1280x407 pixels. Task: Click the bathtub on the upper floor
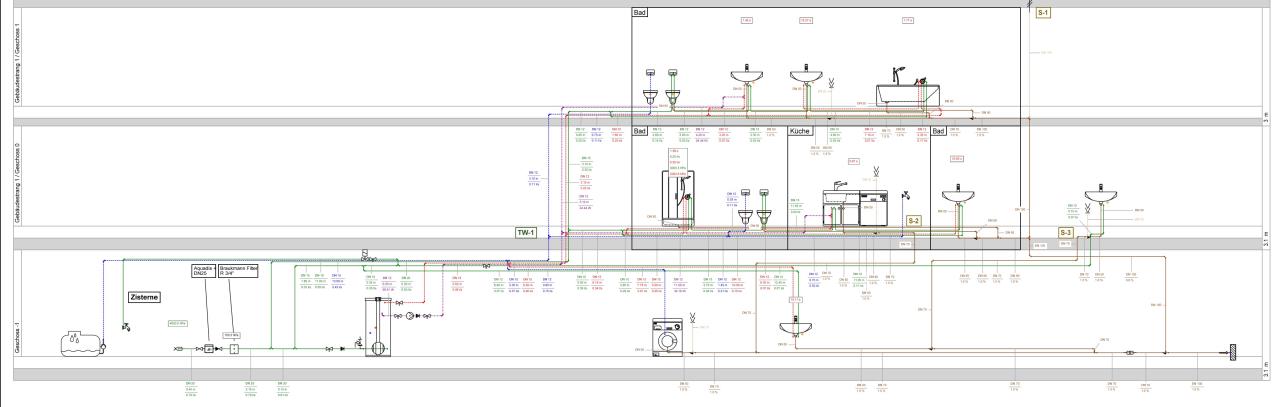click(x=908, y=93)
